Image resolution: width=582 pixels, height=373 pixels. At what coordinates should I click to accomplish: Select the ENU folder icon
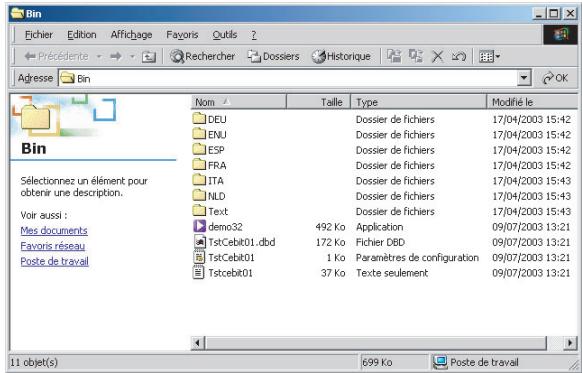tap(199, 134)
